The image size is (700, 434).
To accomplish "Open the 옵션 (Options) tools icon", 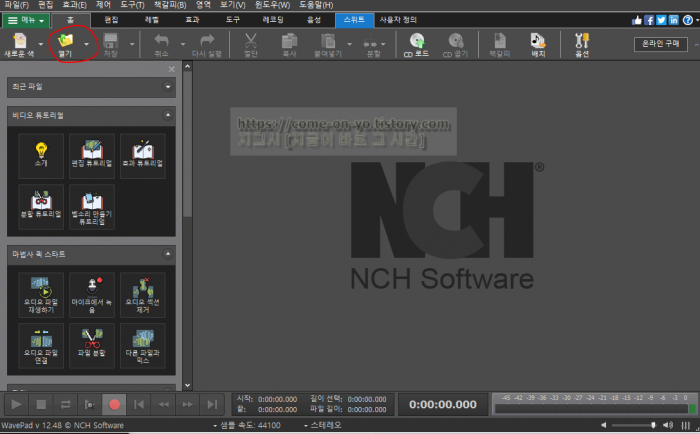I will (581, 42).
